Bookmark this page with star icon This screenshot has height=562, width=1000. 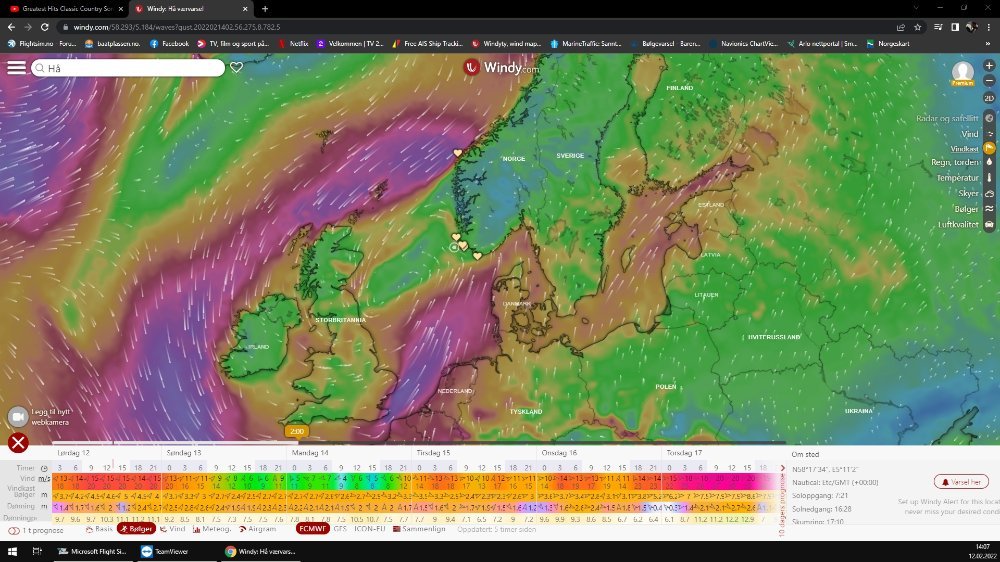tap(918, 27)
